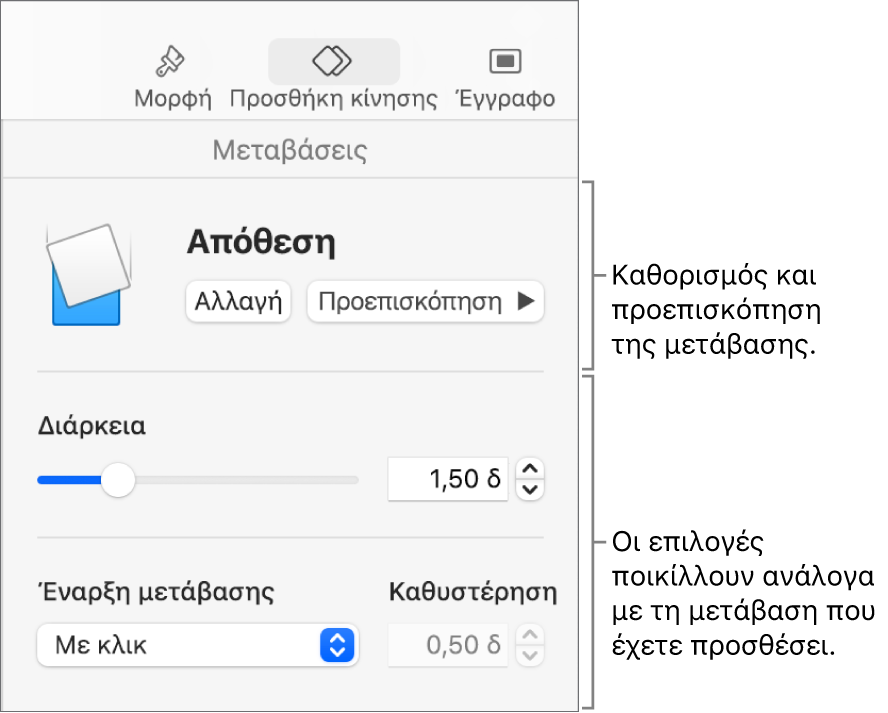Viewport: 888px width, 713px height.
Task: Open the Έναρξη μετάβασης dropdown
Action: pos(197,646)
